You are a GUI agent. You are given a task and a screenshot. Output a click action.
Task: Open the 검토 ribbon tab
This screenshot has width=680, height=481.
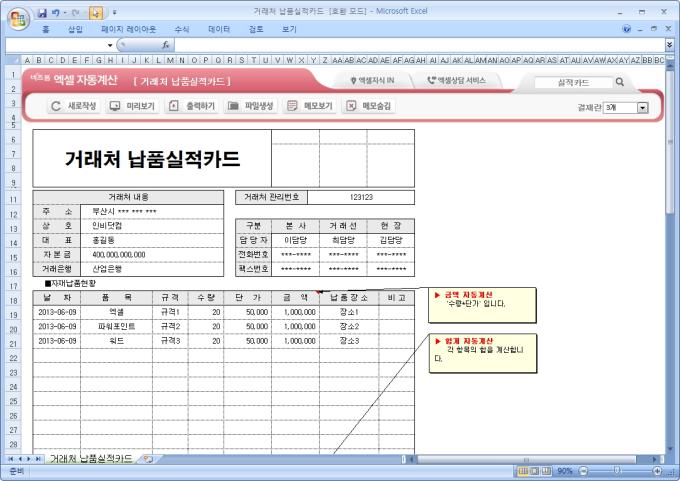pos(256,29)
